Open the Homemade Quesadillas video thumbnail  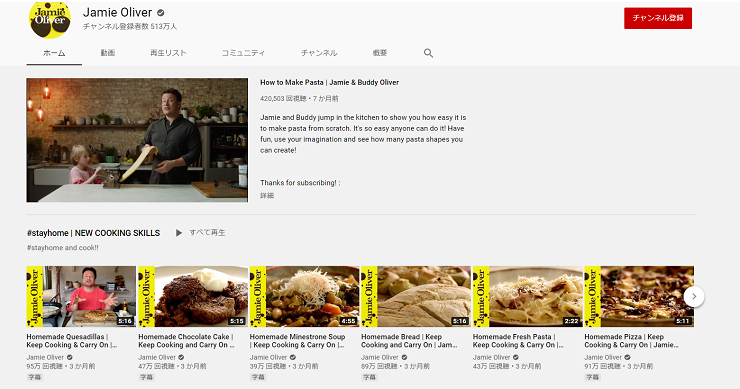81,296
